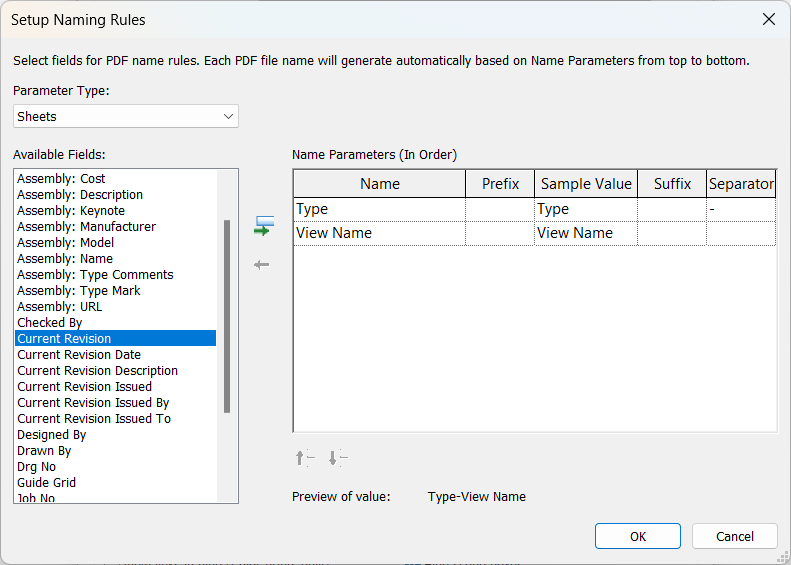Viewport: 791px width, 565px height.
Task: Click the Name column header
Action: (x=379, y=184)
